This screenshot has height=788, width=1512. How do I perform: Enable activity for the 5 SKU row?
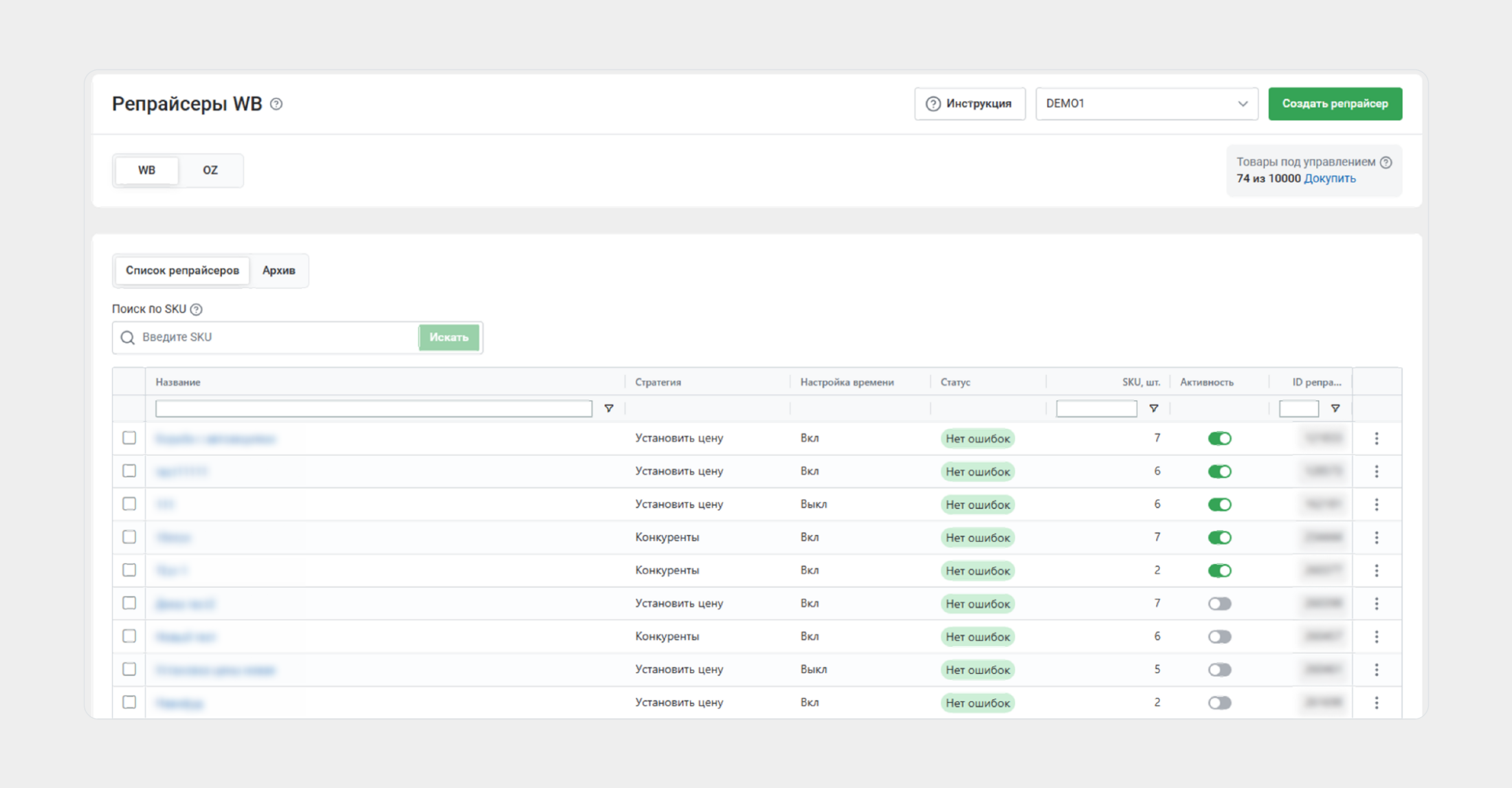[1220, 670]
